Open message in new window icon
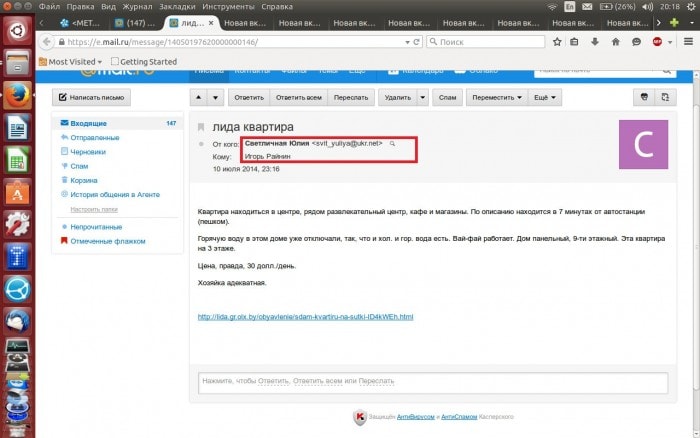The width and height of the screenshot is (700, 438). (666, 98)
